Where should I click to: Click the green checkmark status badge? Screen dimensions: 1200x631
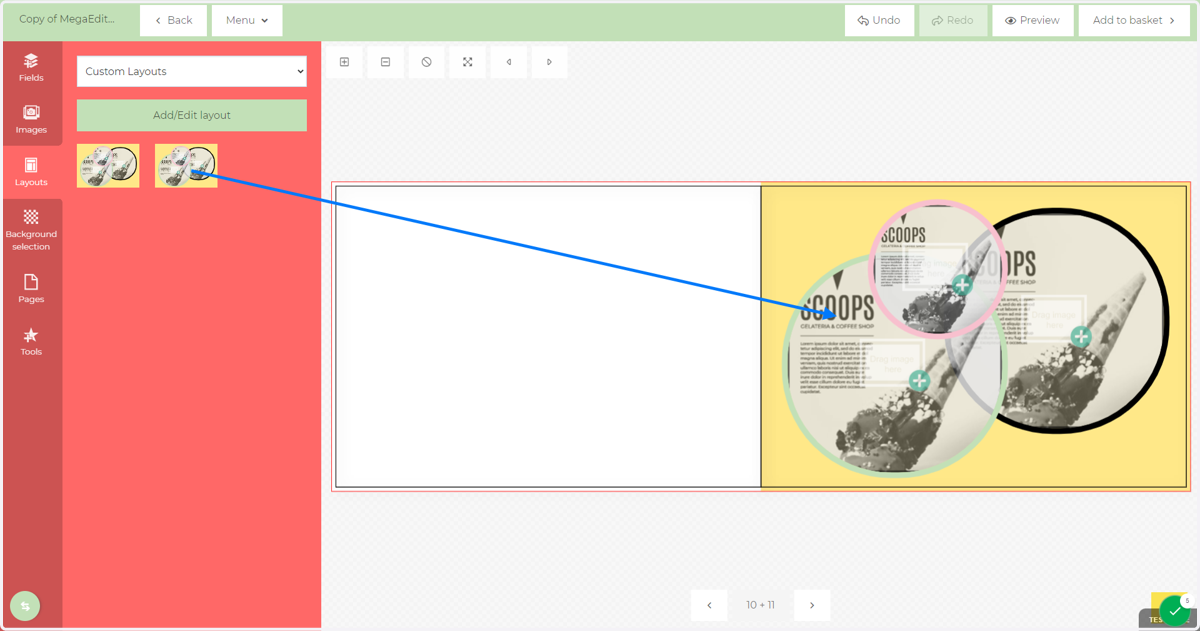click(1174, 610)
